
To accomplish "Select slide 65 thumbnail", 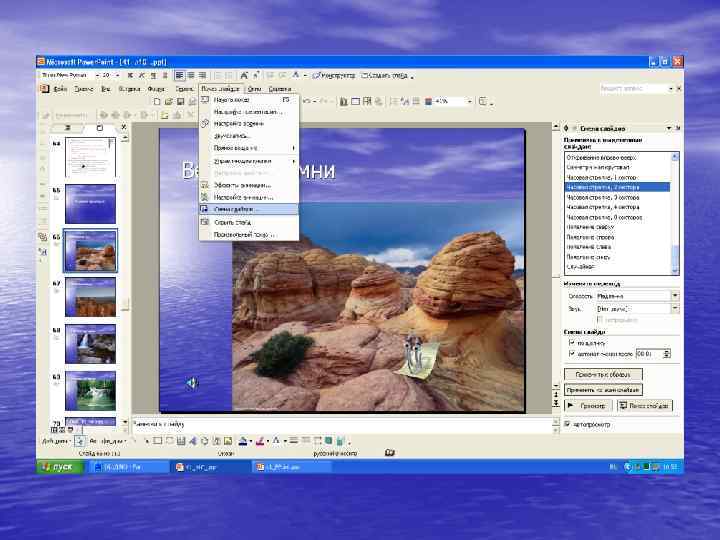I will tap(90, 204).
